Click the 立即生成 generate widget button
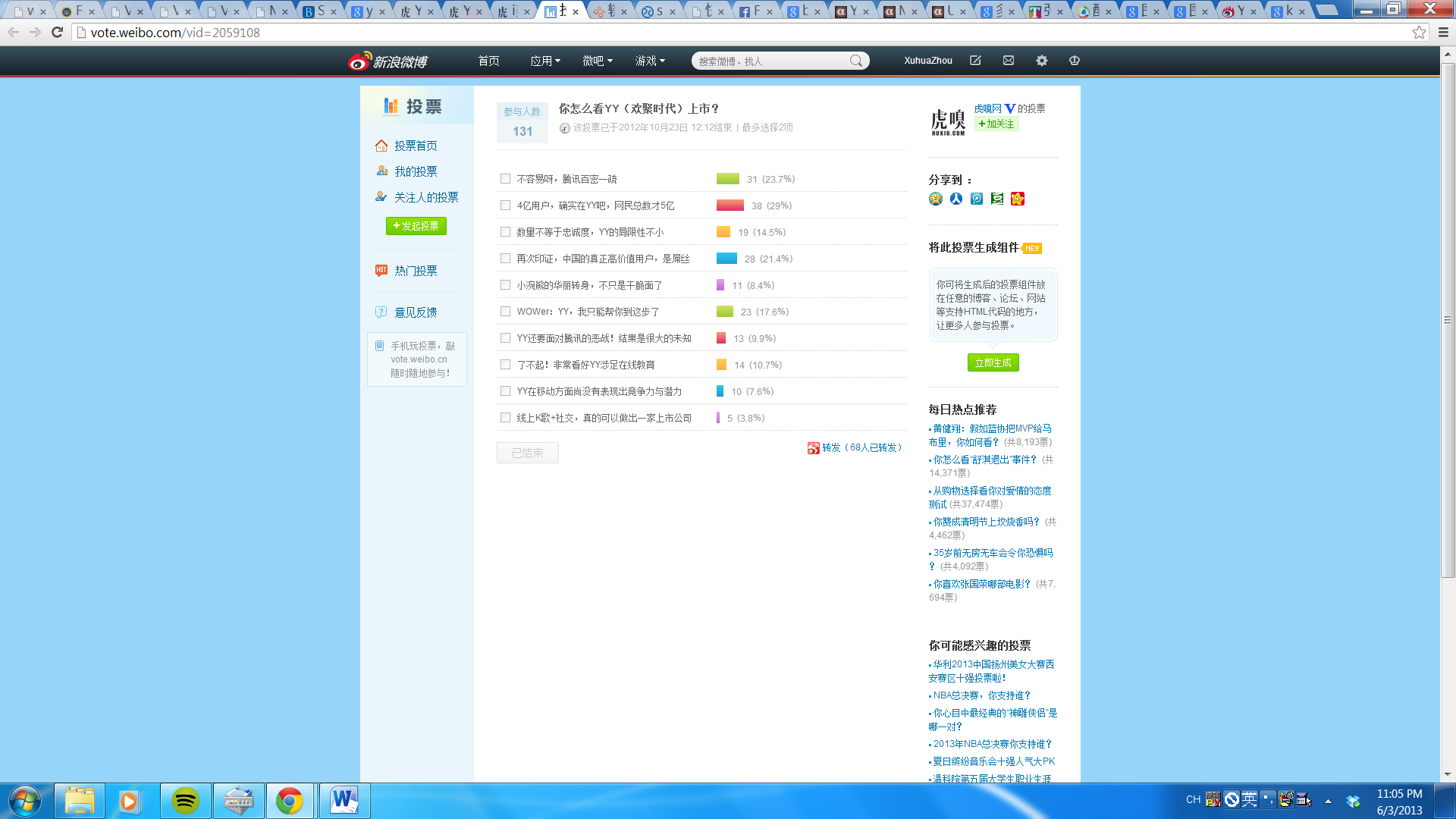 pyautogui.click(x=993, y=362)
